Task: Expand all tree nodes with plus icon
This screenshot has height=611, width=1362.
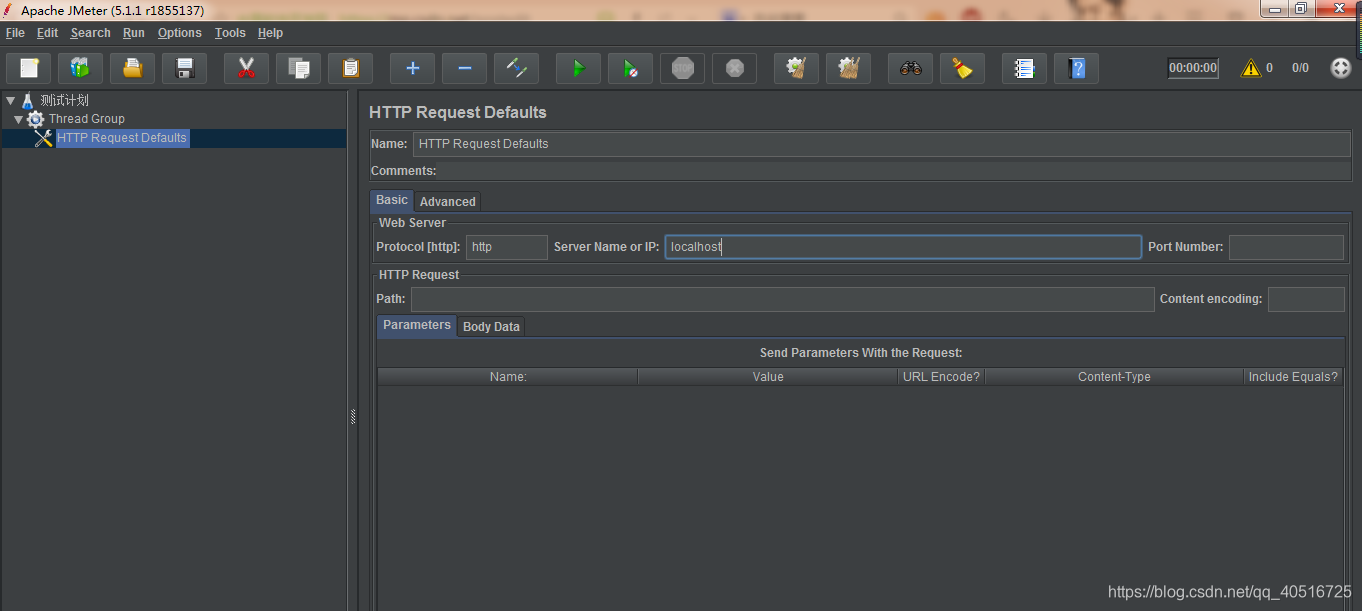Action: tap(412, 68)
